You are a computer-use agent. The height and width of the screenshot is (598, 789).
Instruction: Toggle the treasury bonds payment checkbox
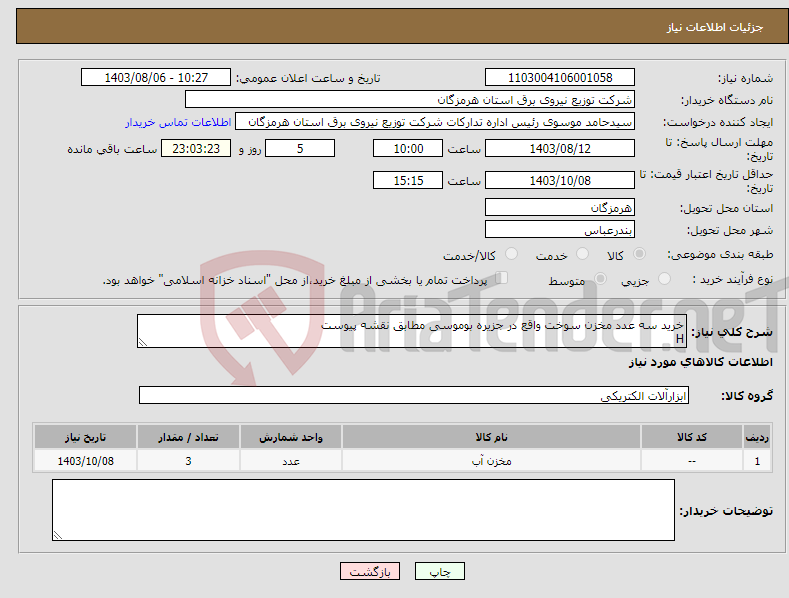501,278
